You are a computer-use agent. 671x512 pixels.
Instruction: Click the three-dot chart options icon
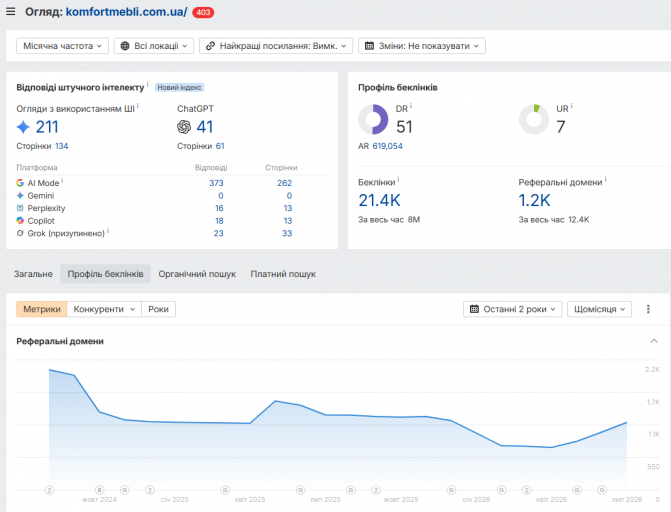pyautogui.click(x=648, y=309)
